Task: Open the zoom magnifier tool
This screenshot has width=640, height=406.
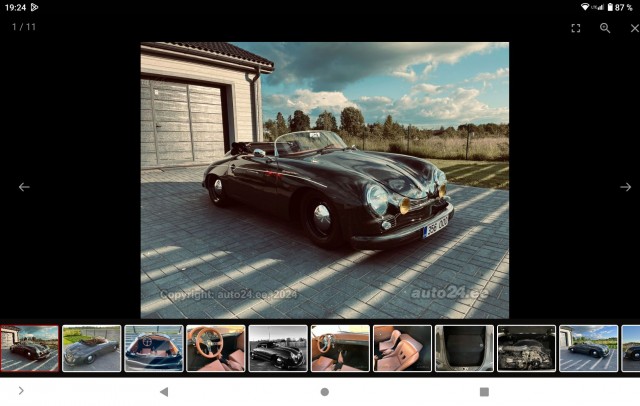Action: 605,28
